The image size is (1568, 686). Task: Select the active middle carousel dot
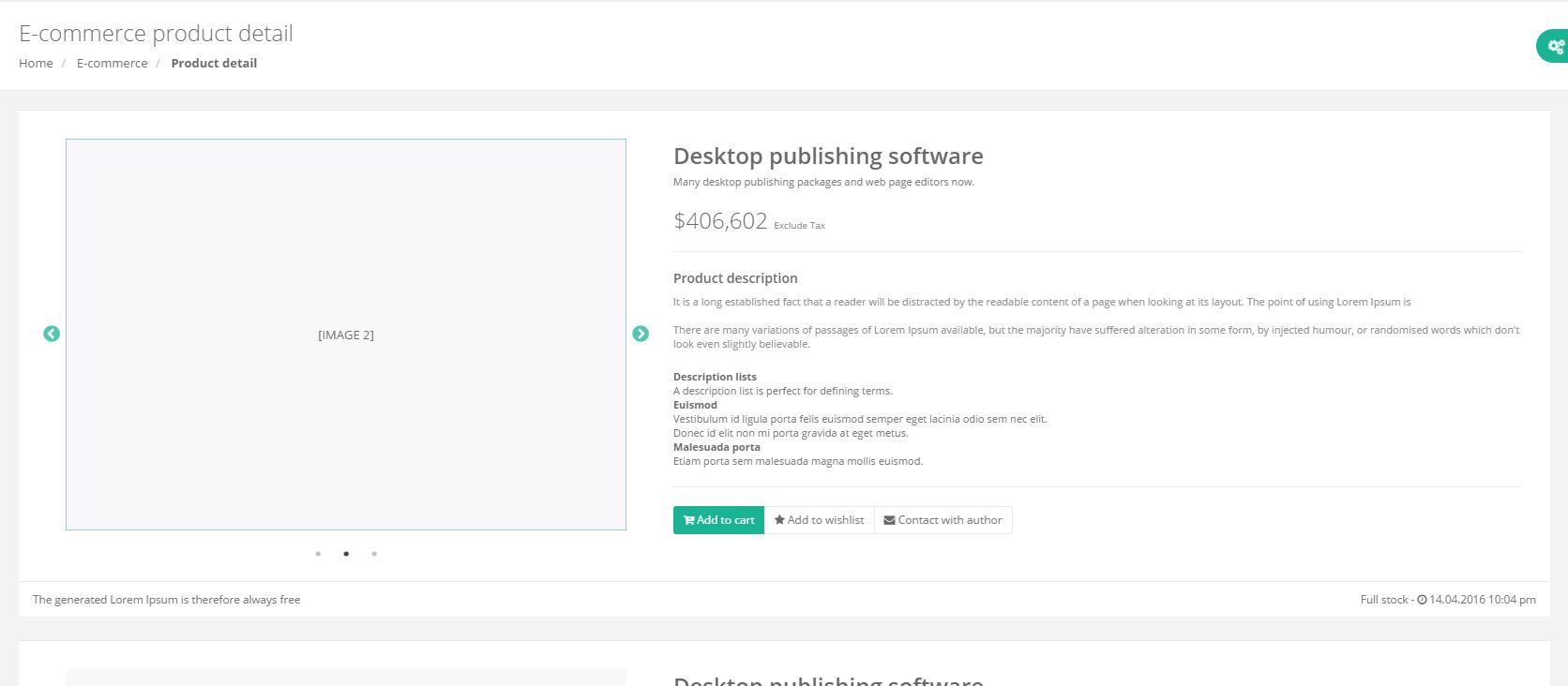coord(346,554)
